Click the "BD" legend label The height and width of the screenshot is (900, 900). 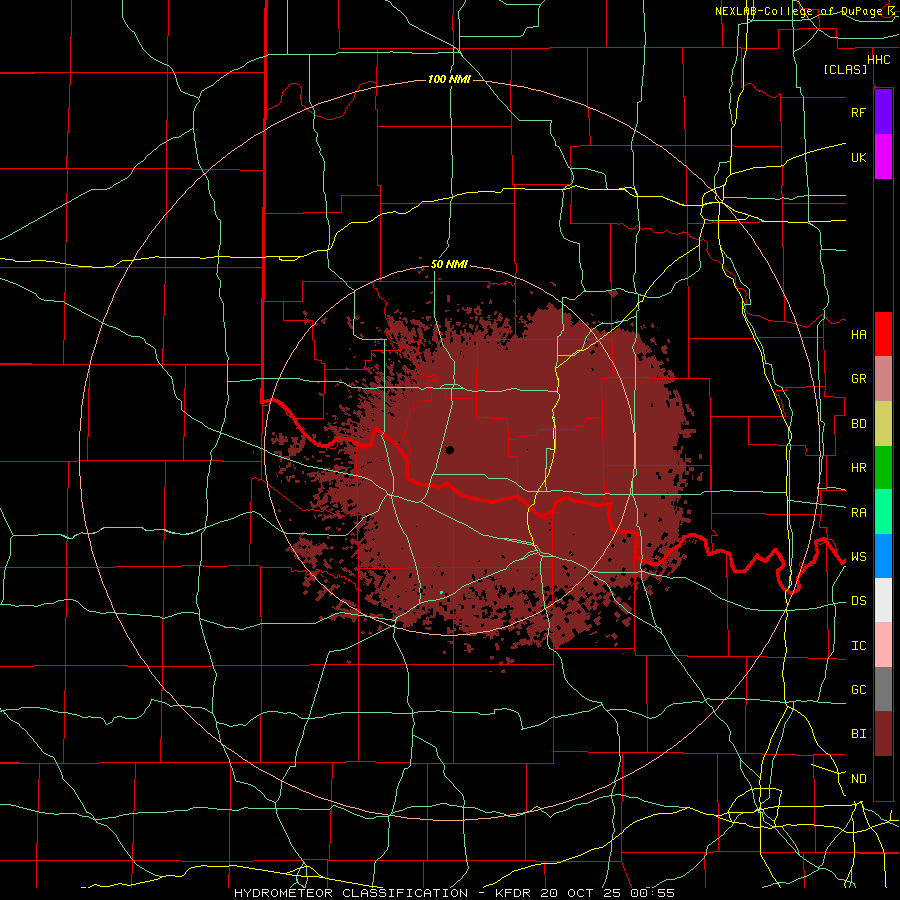point(858,424)
